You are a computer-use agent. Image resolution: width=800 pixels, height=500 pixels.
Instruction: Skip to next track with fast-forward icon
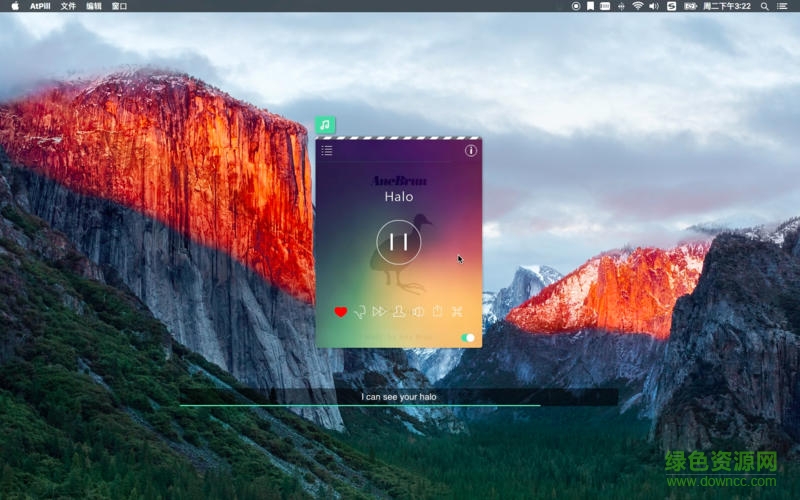(x=379, y=312)
